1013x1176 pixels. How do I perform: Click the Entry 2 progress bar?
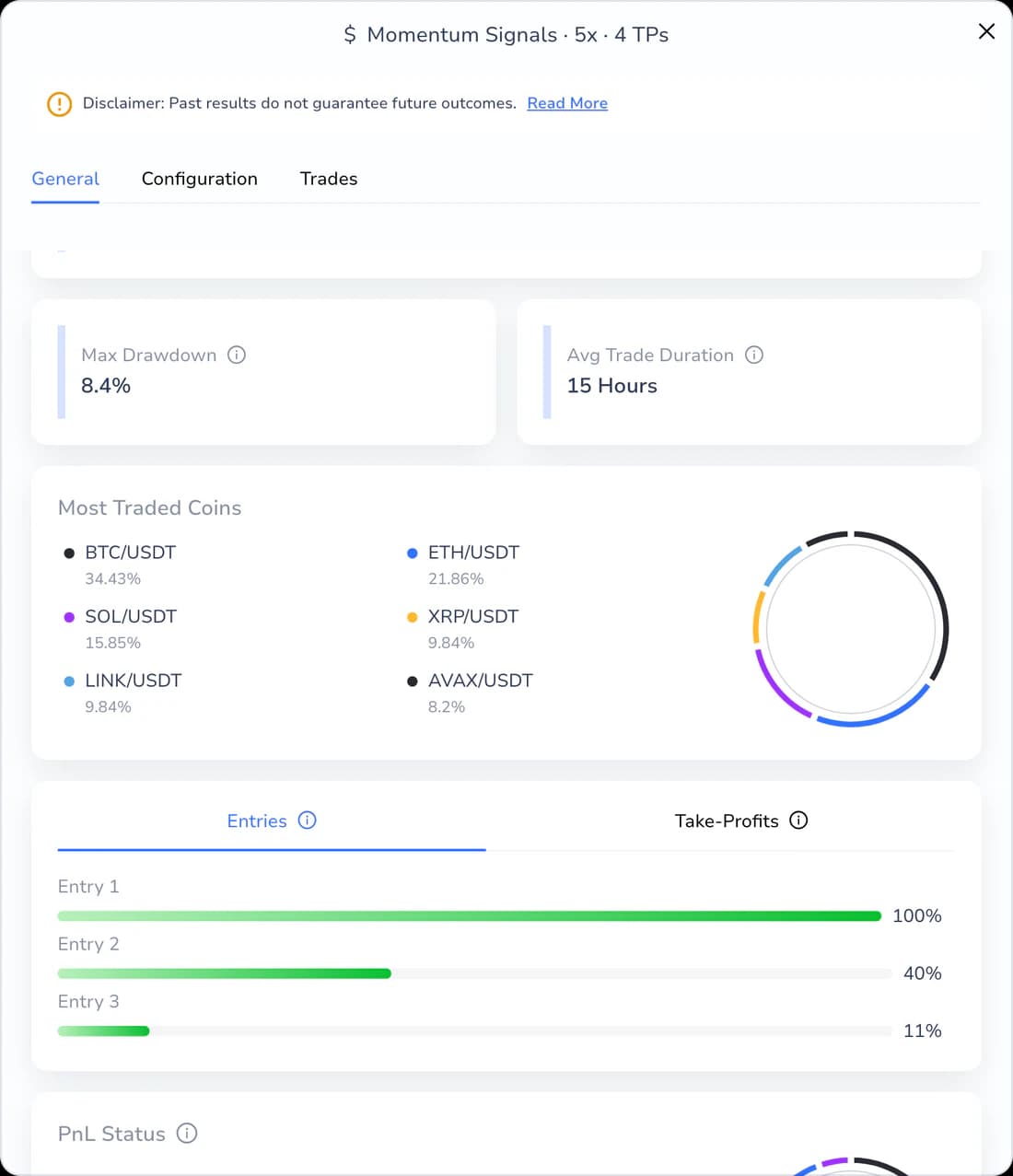pyautogui.click(x=474, y=973)
